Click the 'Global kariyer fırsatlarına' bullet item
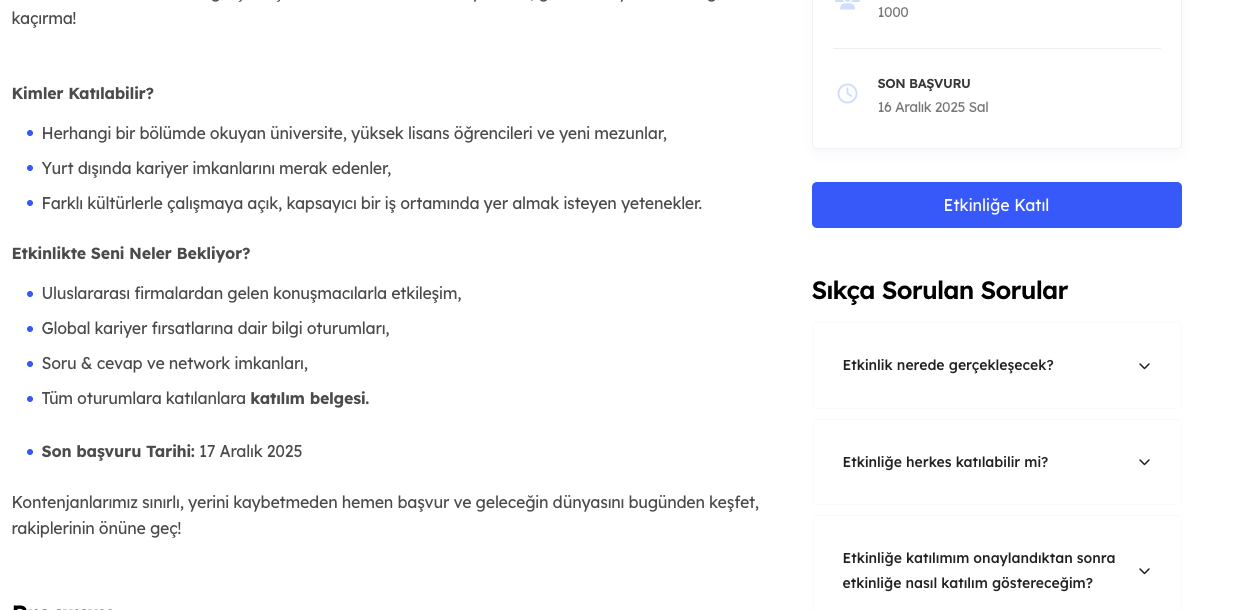 [x=216, y=328]
